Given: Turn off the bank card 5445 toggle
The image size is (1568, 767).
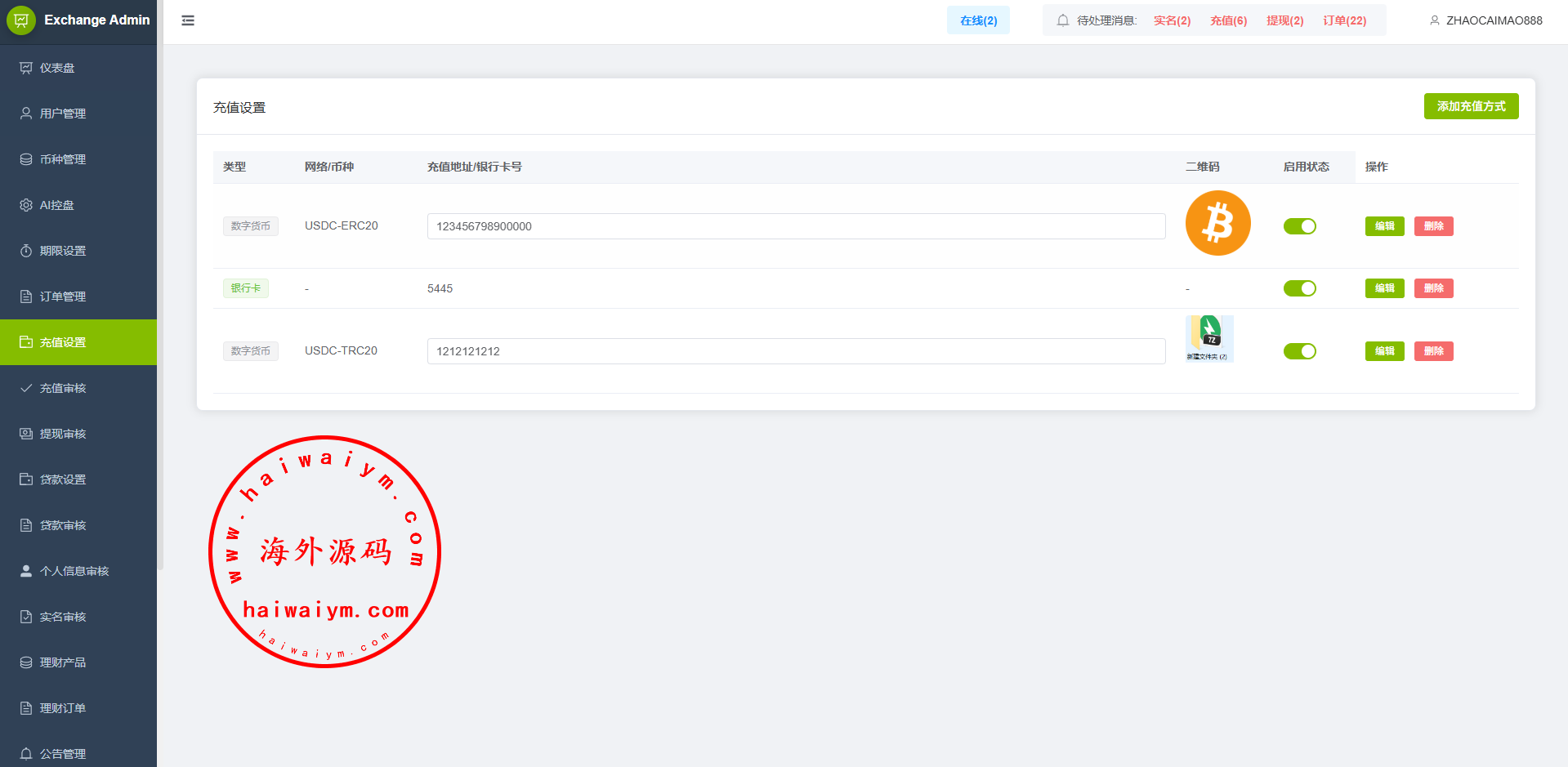Looking at the screenshot, I should click(x=1299, y=288).
